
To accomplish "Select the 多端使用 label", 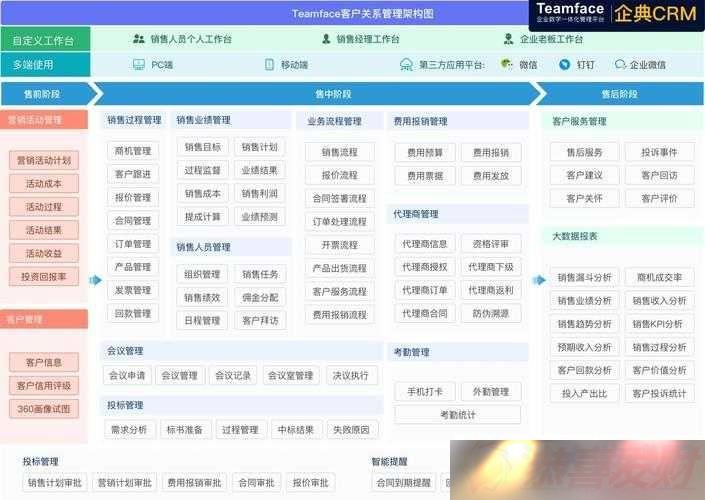I will (x=45, y=65).
